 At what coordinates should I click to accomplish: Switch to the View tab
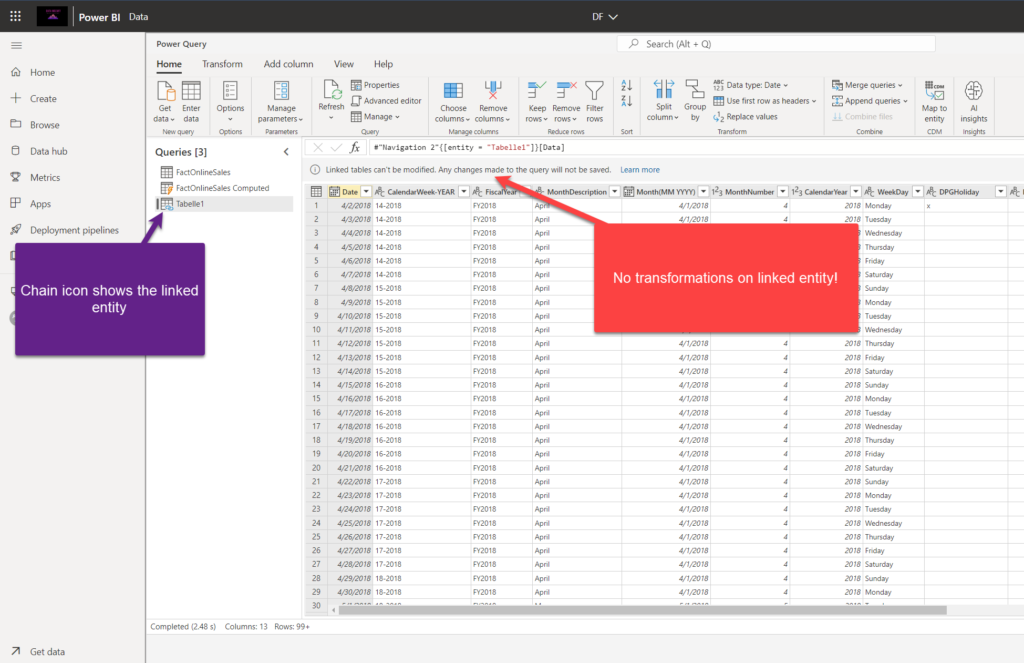[344, 64]
